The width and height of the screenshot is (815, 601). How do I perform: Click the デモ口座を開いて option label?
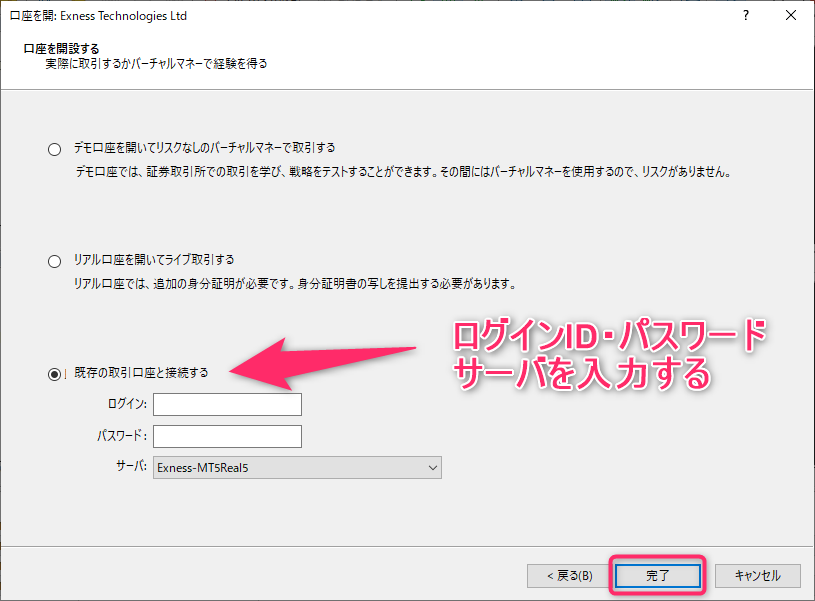click(x=204, y=148)
